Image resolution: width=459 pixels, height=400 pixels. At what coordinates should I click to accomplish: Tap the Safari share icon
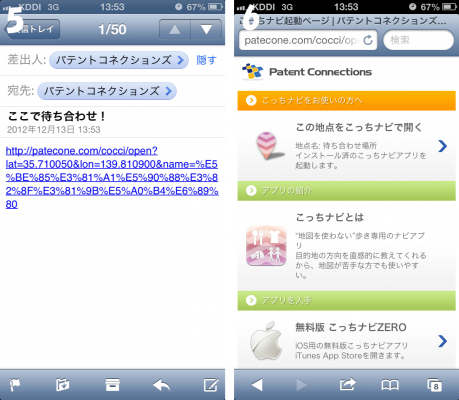(348, 385)
